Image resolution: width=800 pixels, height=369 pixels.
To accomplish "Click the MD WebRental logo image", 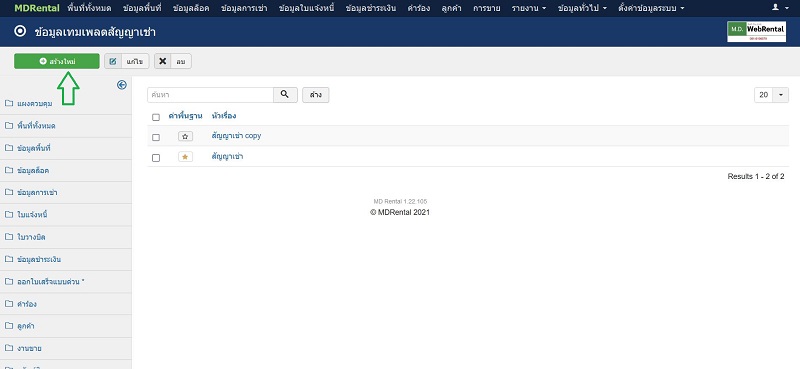I will point(756,32).
